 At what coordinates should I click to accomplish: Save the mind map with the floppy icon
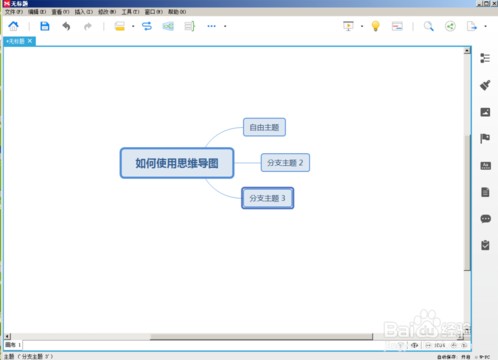(x=45, y=26)
